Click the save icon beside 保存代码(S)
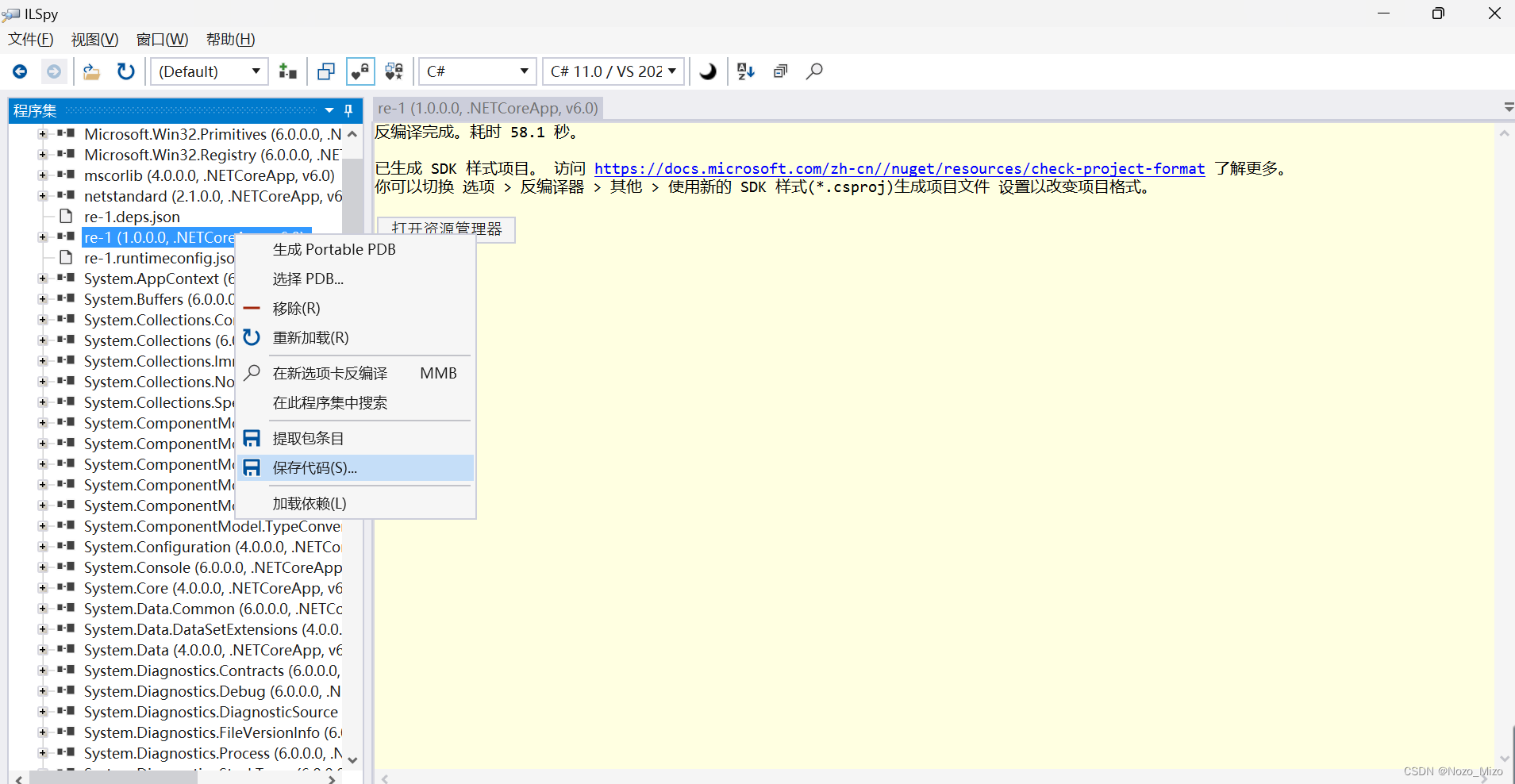The image size is (1515, 784). pyautogui.click(x=252, y=467)
